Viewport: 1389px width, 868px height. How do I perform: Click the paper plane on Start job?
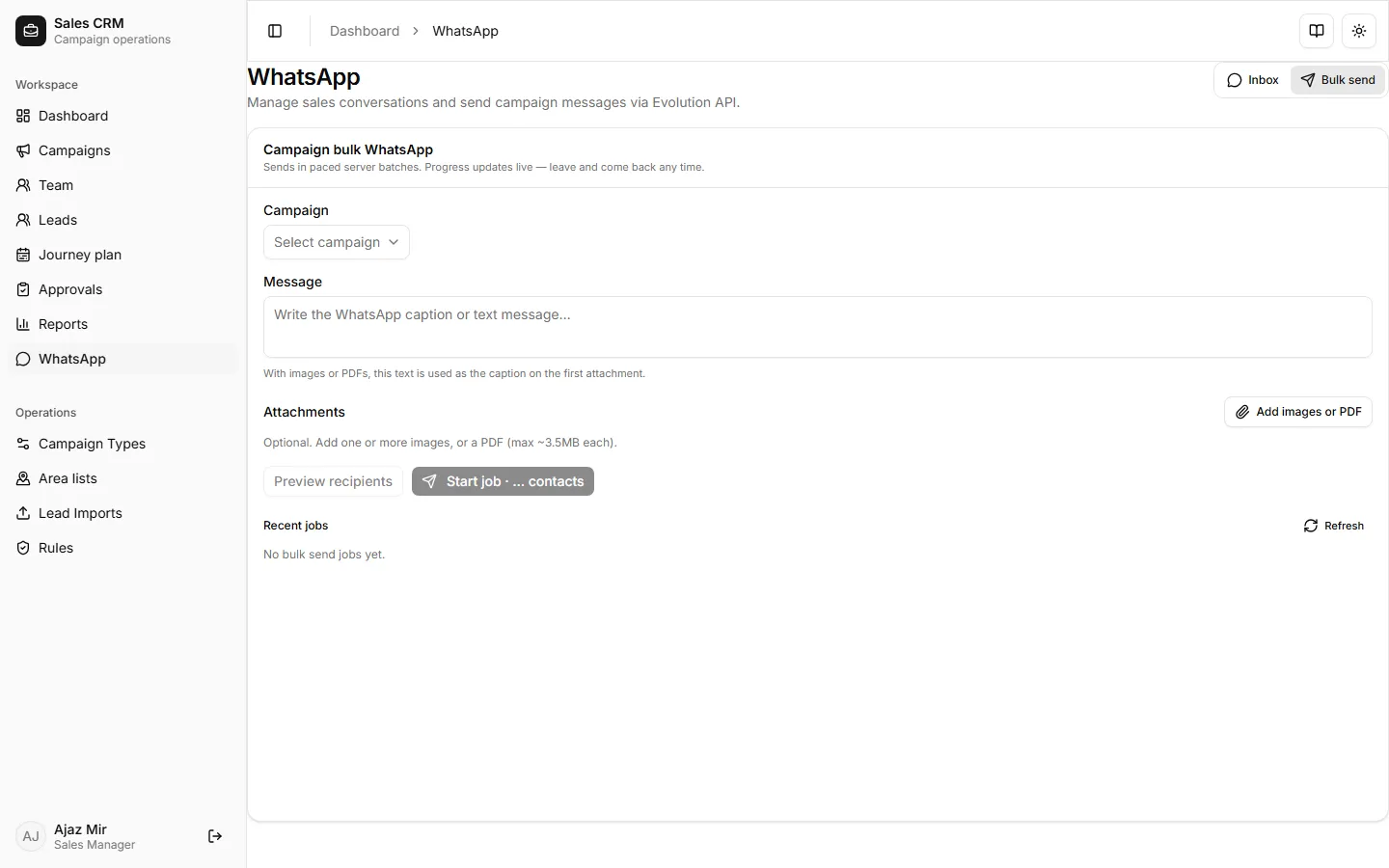pyautogui.click(x=429, y=481)
